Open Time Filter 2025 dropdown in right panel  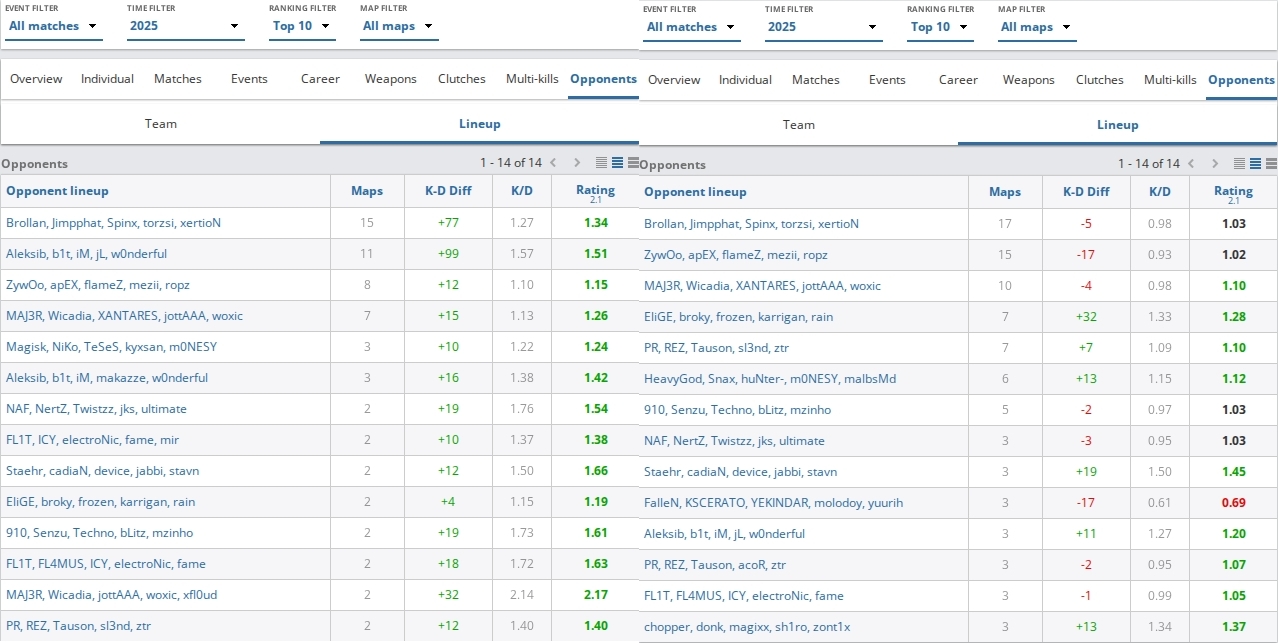pyautogui.click(x=823, y=28)
